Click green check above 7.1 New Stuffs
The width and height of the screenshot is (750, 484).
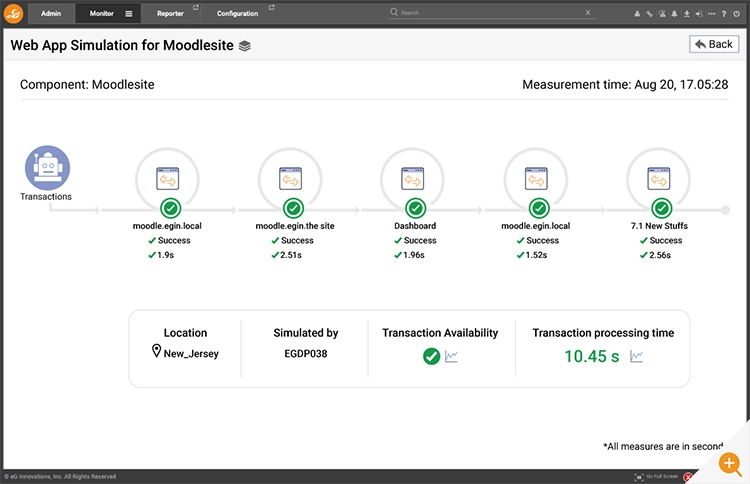click(662, 209)
